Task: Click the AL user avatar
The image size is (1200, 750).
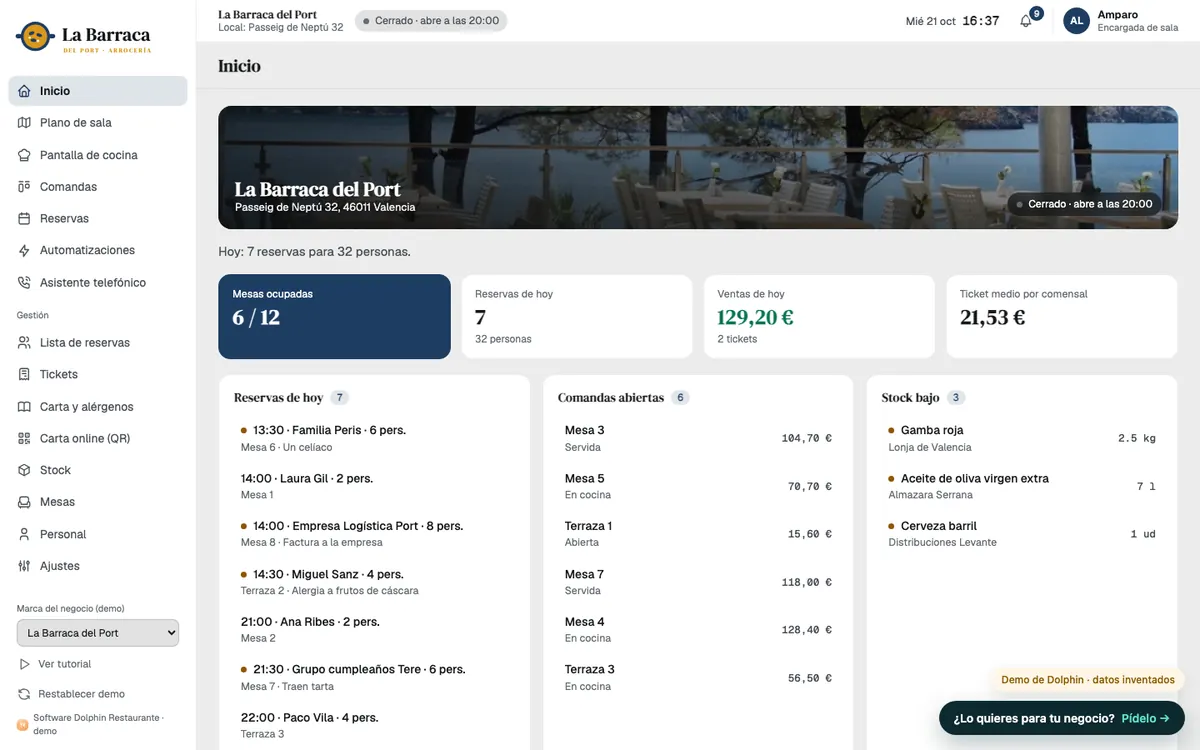Action: point(1076,21)
